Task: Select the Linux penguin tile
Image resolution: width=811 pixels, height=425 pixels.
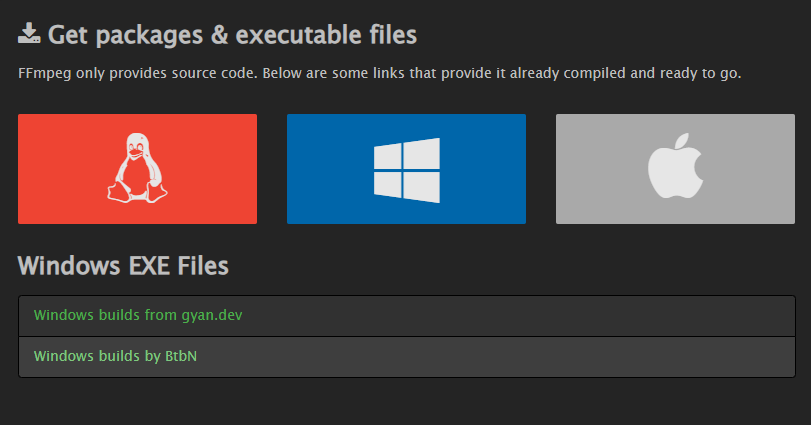Action: point(138,169)
